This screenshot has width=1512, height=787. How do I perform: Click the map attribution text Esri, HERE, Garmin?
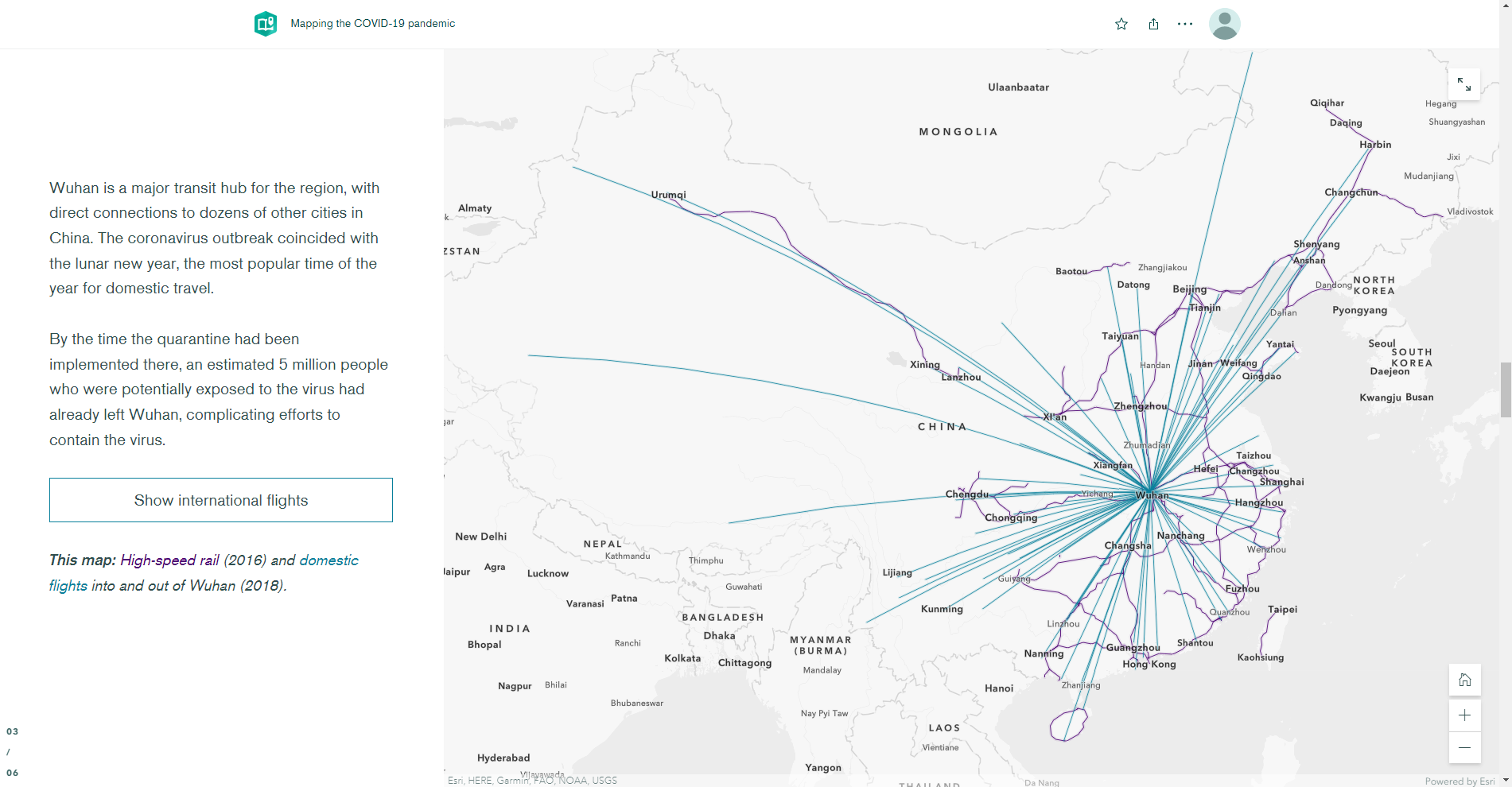532,781
